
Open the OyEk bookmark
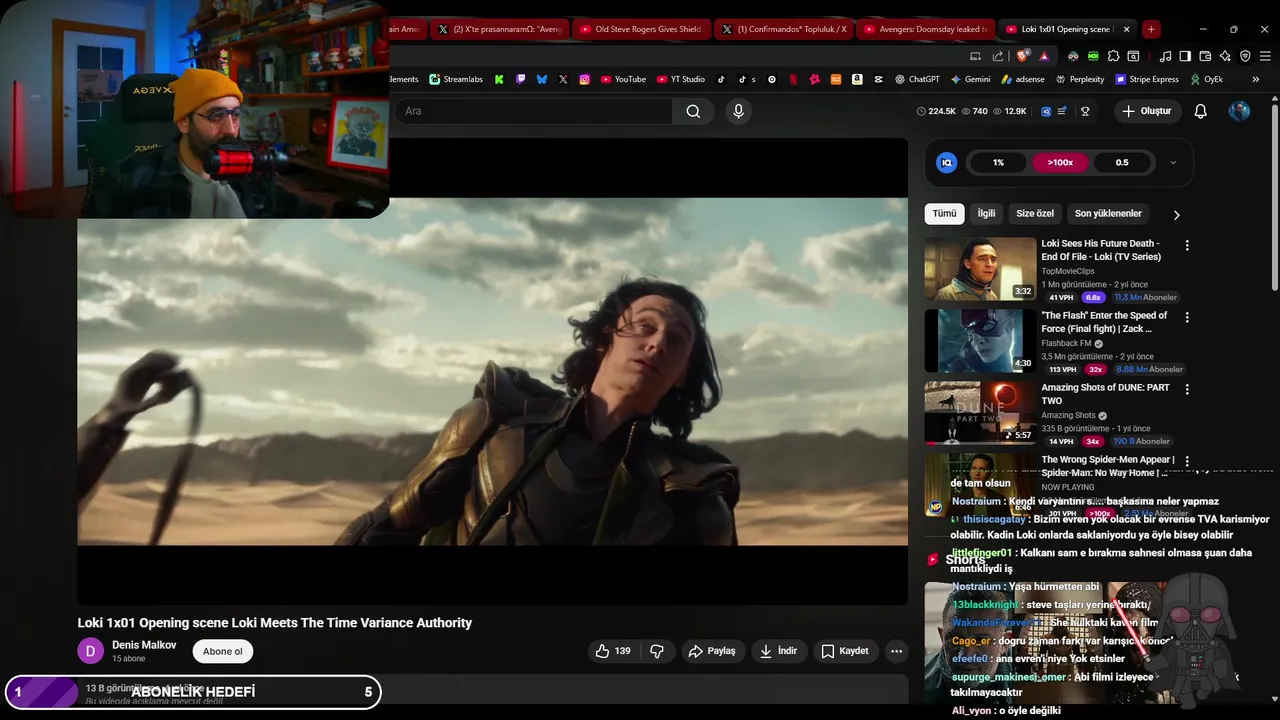(1206, 79)
